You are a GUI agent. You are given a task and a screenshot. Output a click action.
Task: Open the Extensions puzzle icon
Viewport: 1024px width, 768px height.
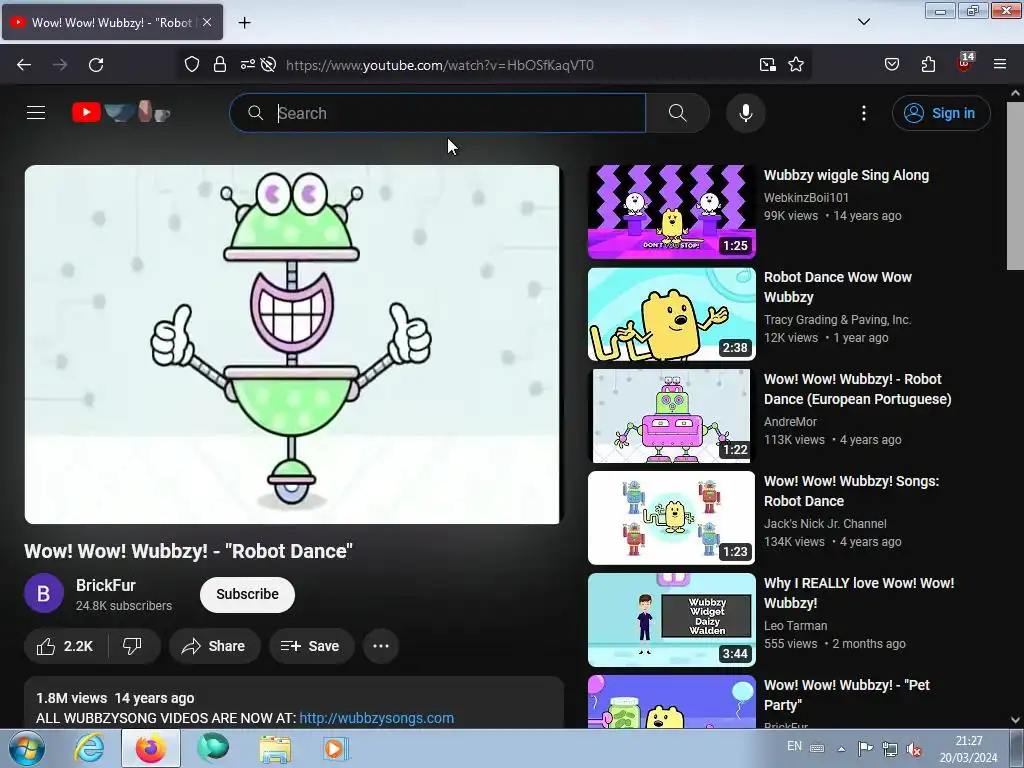tap(928, 64)
